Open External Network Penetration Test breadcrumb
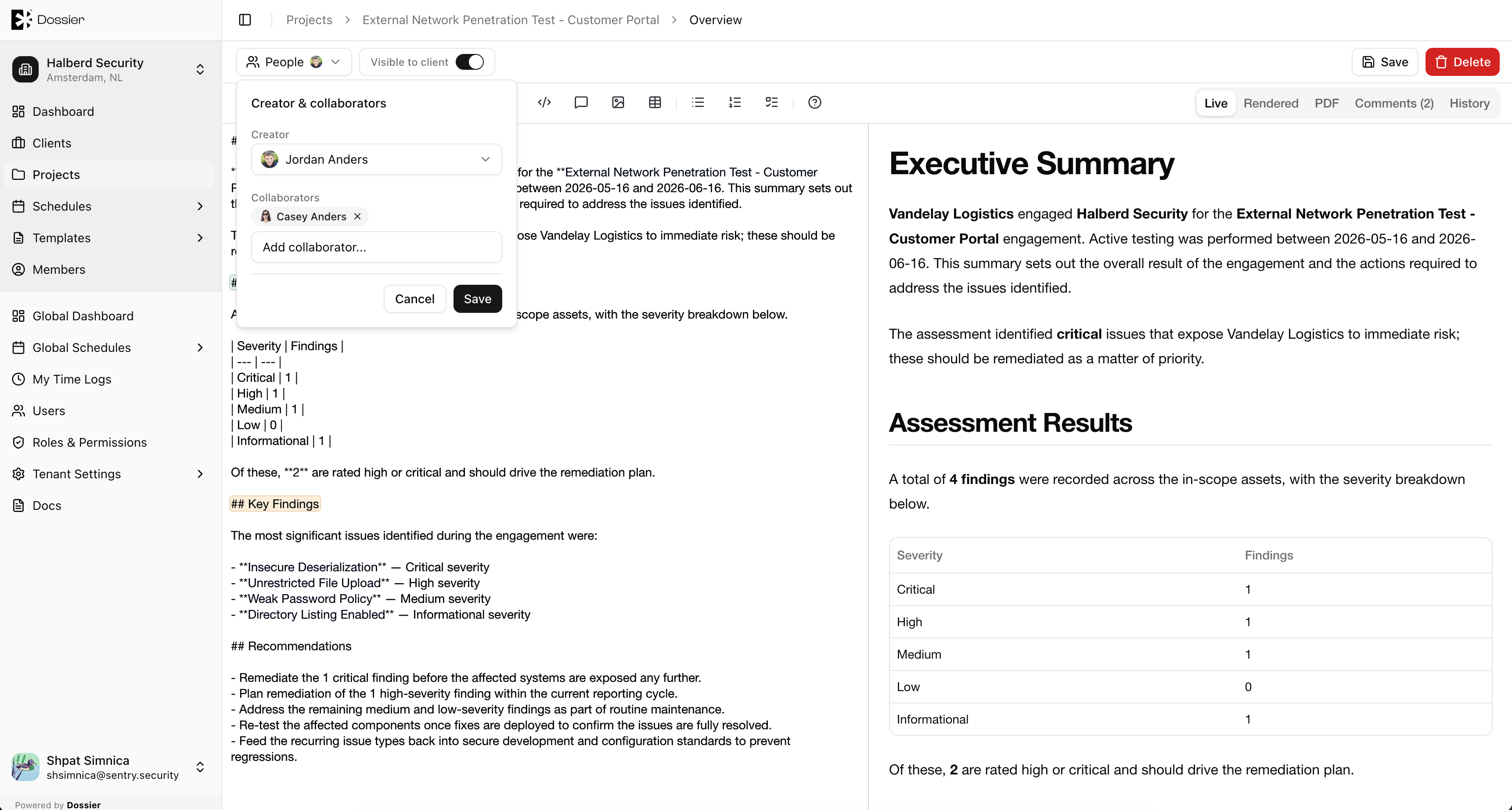The image size is (1512, 810). coord(511,20)
